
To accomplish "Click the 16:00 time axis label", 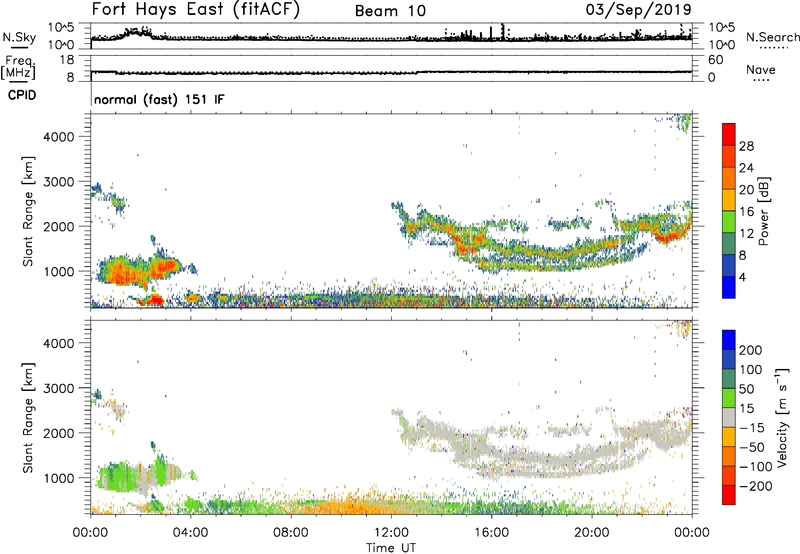I will pyautogui.click(x=491, y=533).
